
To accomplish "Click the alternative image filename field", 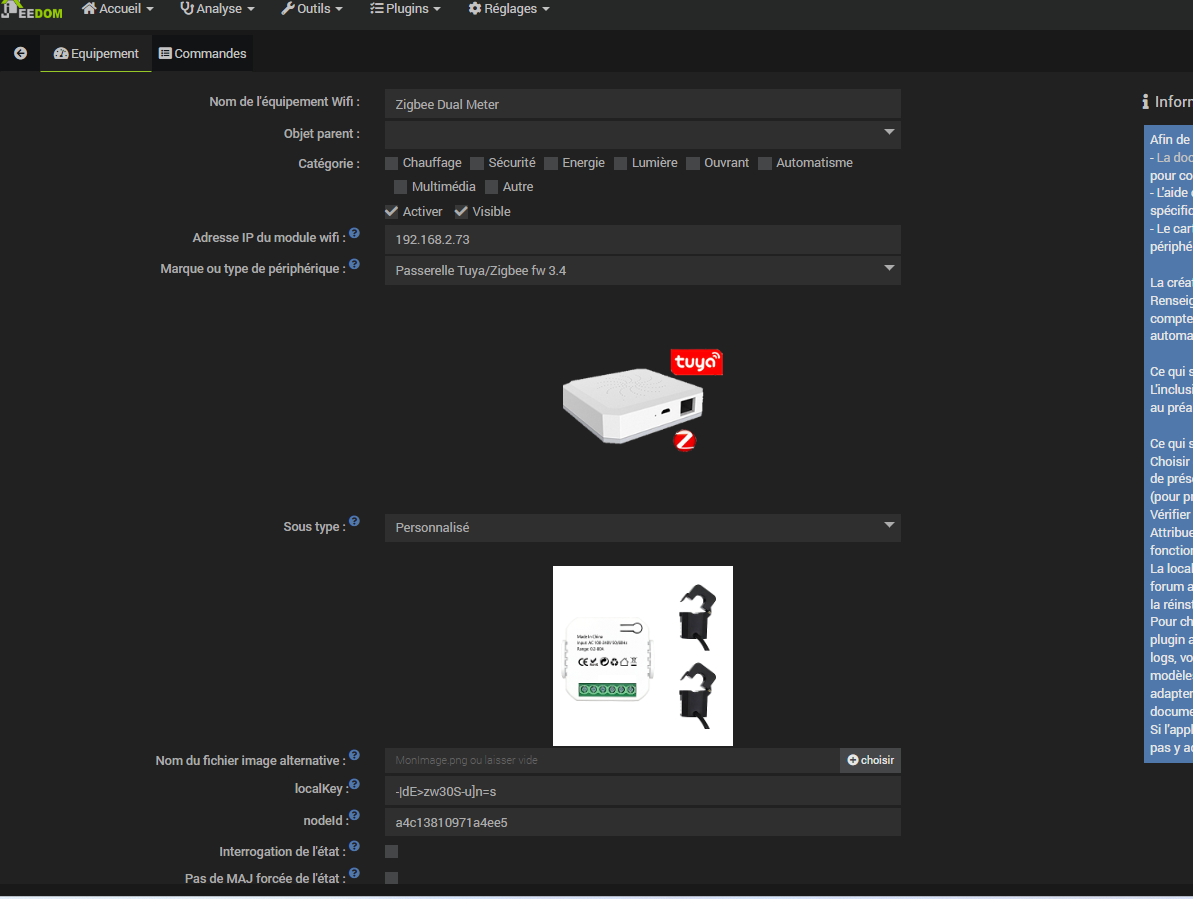I will (x=612, y=760).
